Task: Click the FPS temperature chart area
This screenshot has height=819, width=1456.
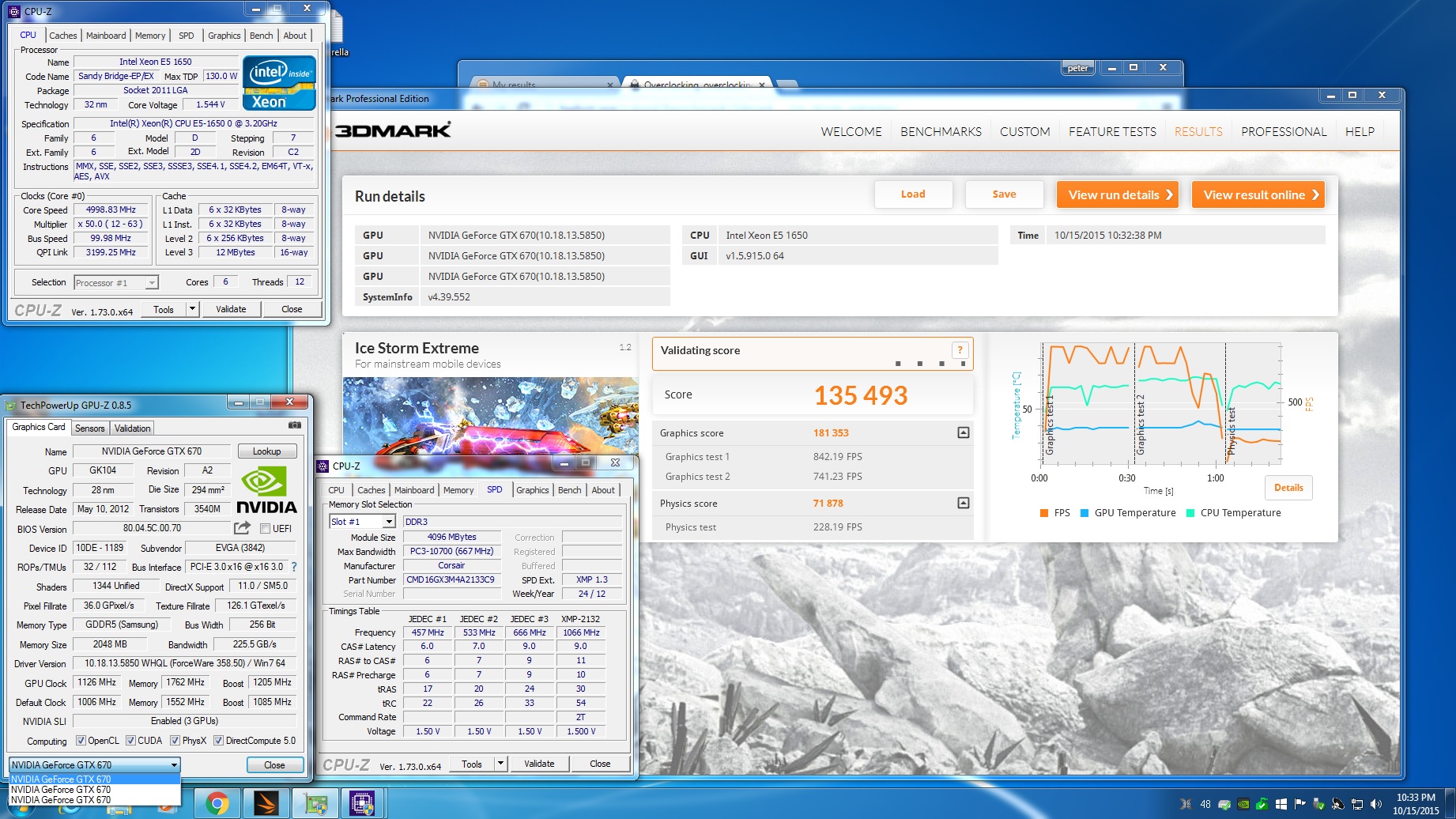Action: 1162,403
